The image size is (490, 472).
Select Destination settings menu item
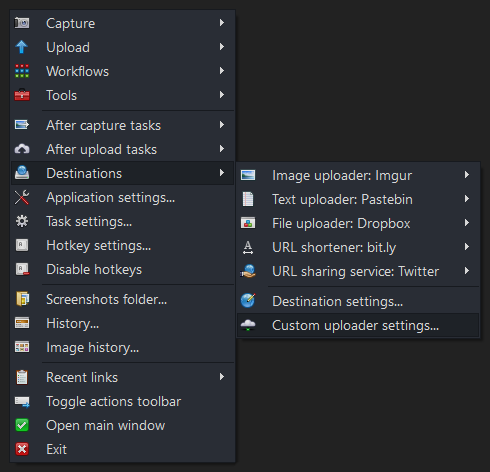[358, 301]
